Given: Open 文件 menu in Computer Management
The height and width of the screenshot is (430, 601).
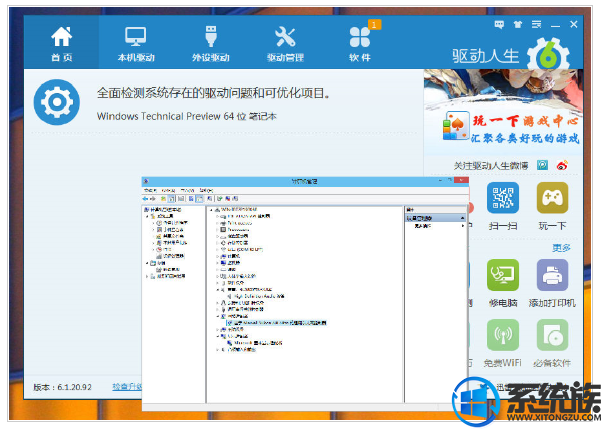Looking at the screenshot, I should pos(150,190).
